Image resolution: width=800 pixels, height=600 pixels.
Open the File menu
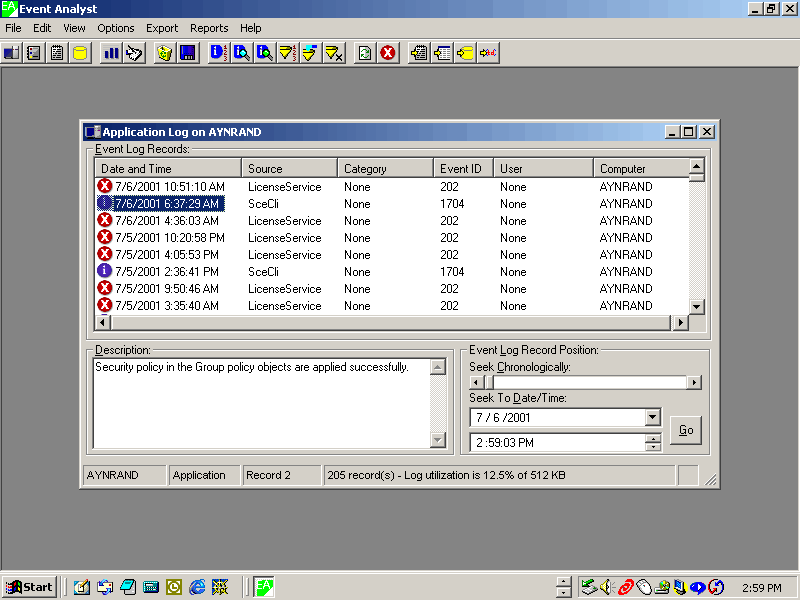tap(13, 28)
